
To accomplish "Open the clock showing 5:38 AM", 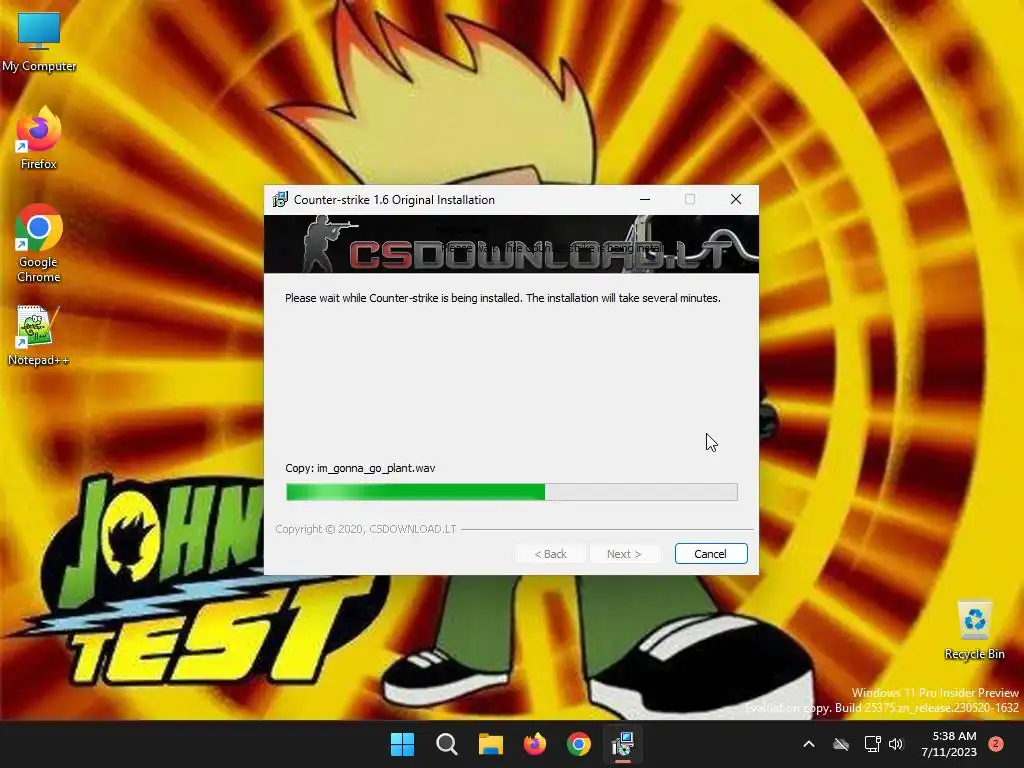I will (x=949, y=744).
